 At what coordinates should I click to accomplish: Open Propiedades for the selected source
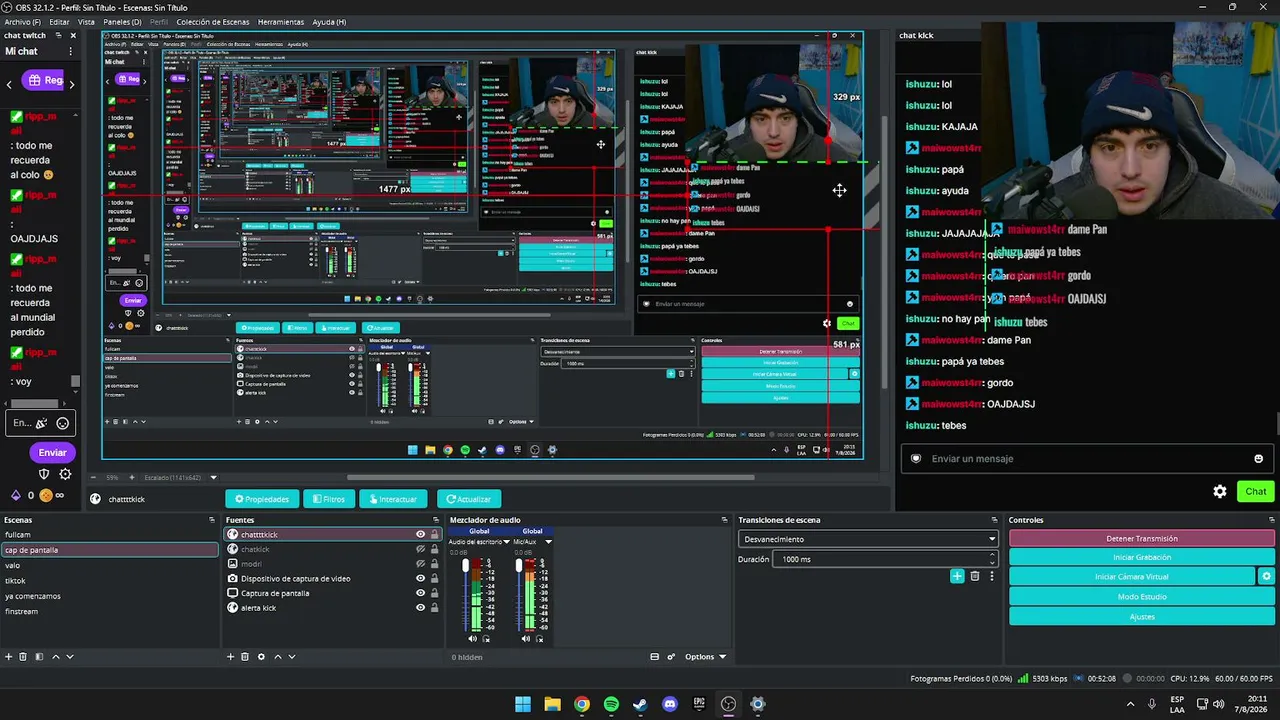(x=262, y=499)
